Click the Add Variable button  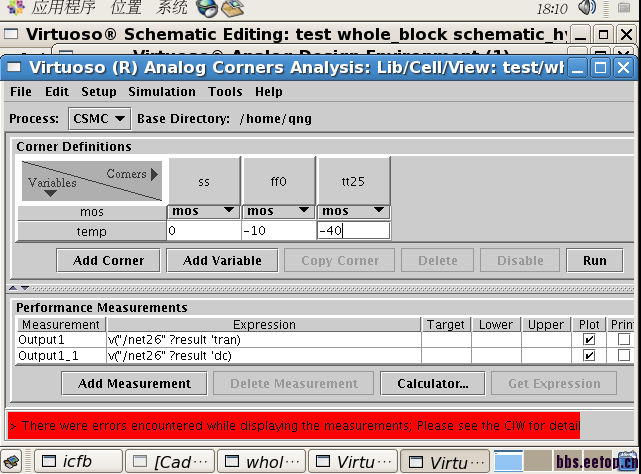[x=222, y=261]
